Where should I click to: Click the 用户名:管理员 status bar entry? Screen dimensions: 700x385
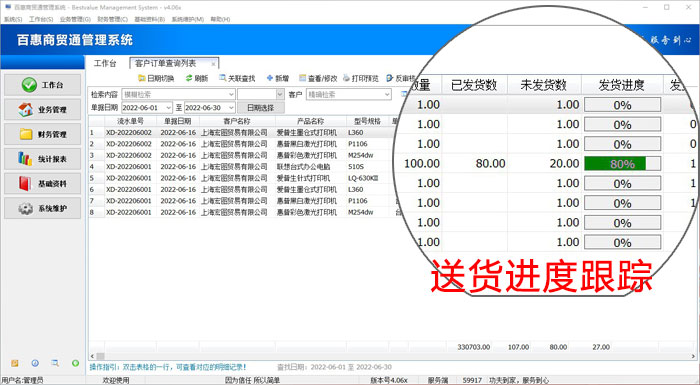pos(22,380)
